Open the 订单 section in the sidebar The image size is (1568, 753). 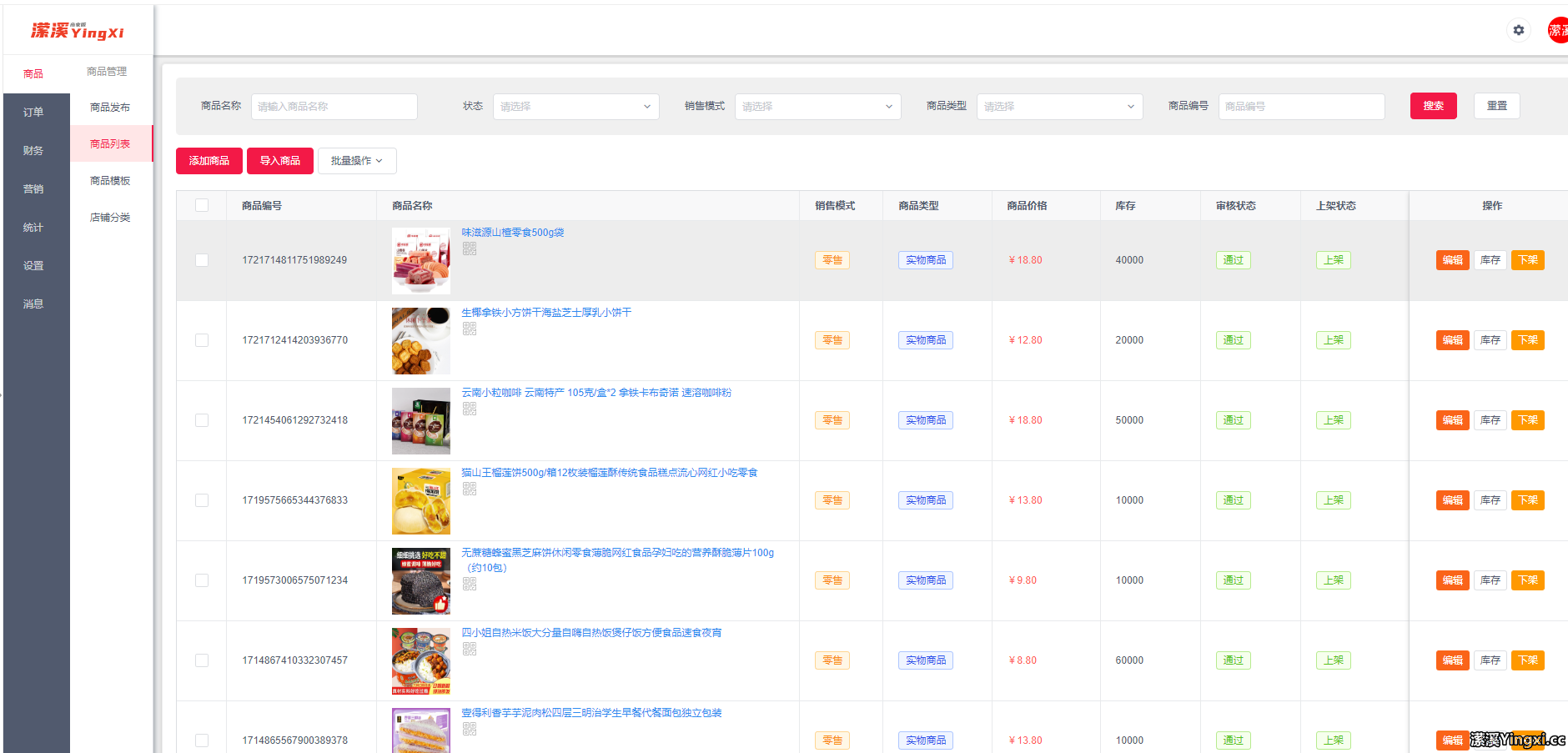(34, 111)
